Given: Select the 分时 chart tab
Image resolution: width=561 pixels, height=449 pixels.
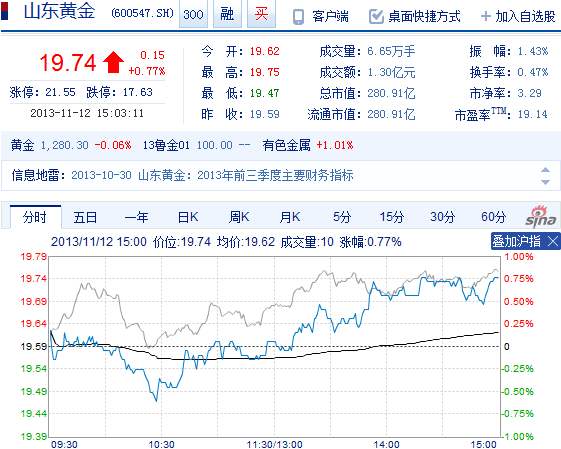Looking at the screenshot, I should [35, 217].
